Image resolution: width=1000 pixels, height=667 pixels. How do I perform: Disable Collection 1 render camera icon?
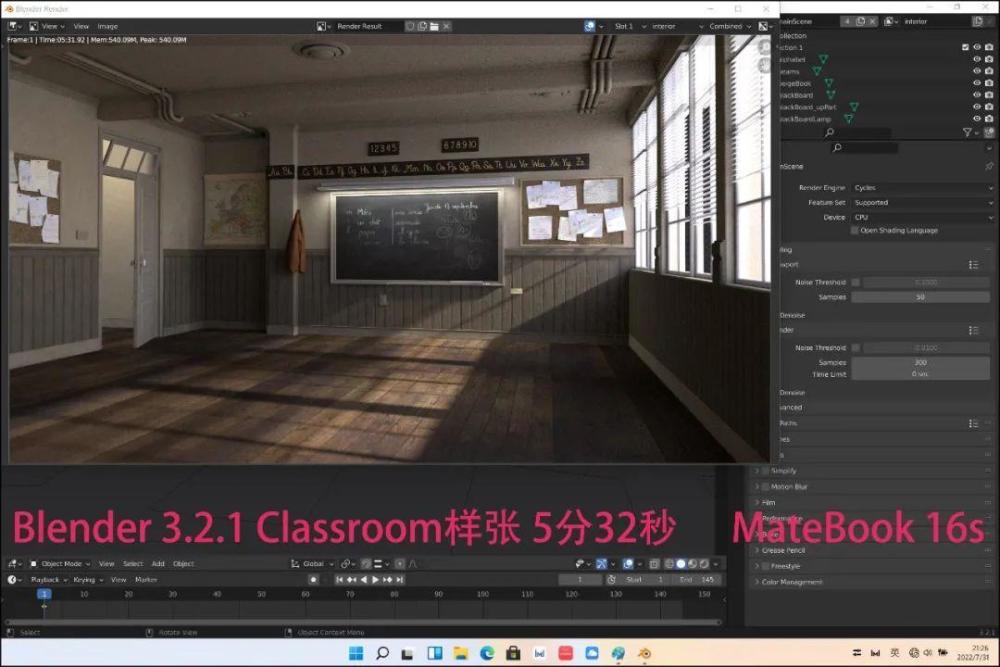point(989,47)
